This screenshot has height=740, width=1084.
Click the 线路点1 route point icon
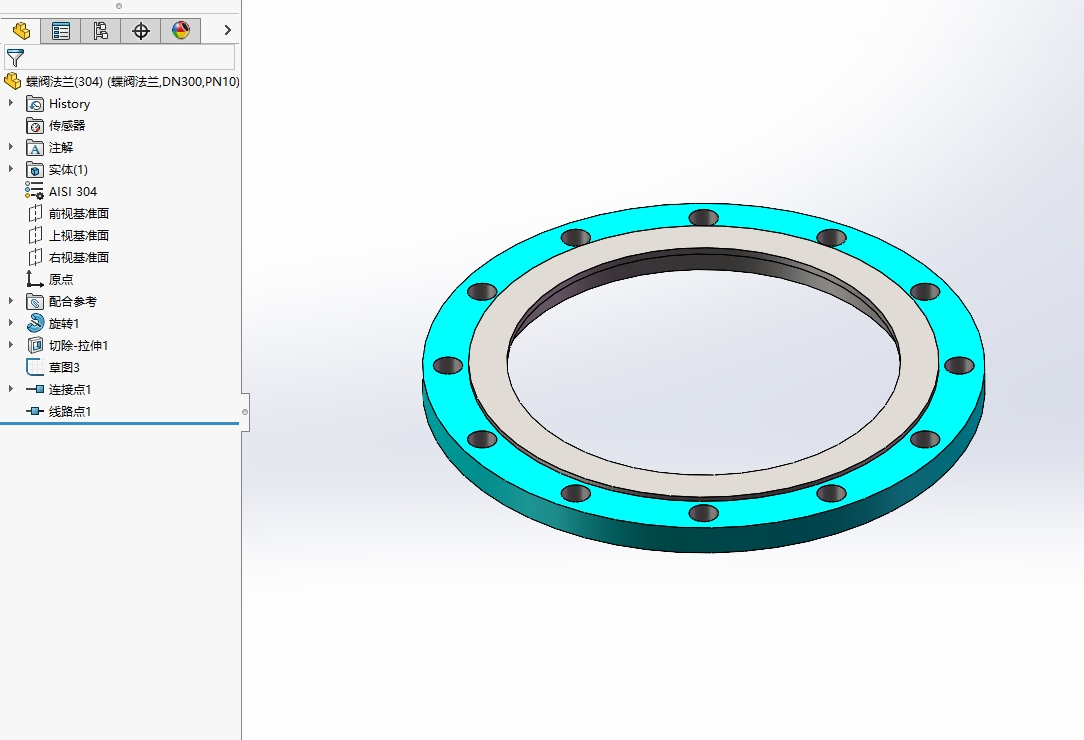(x=35, y=411)
